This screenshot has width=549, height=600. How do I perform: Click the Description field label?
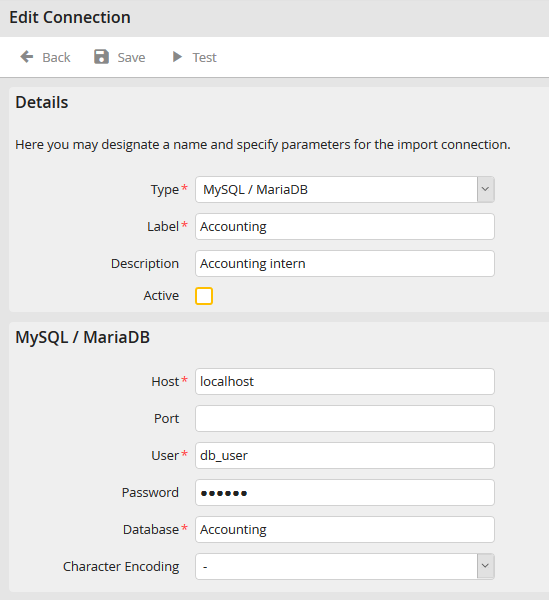pos(145,264)
